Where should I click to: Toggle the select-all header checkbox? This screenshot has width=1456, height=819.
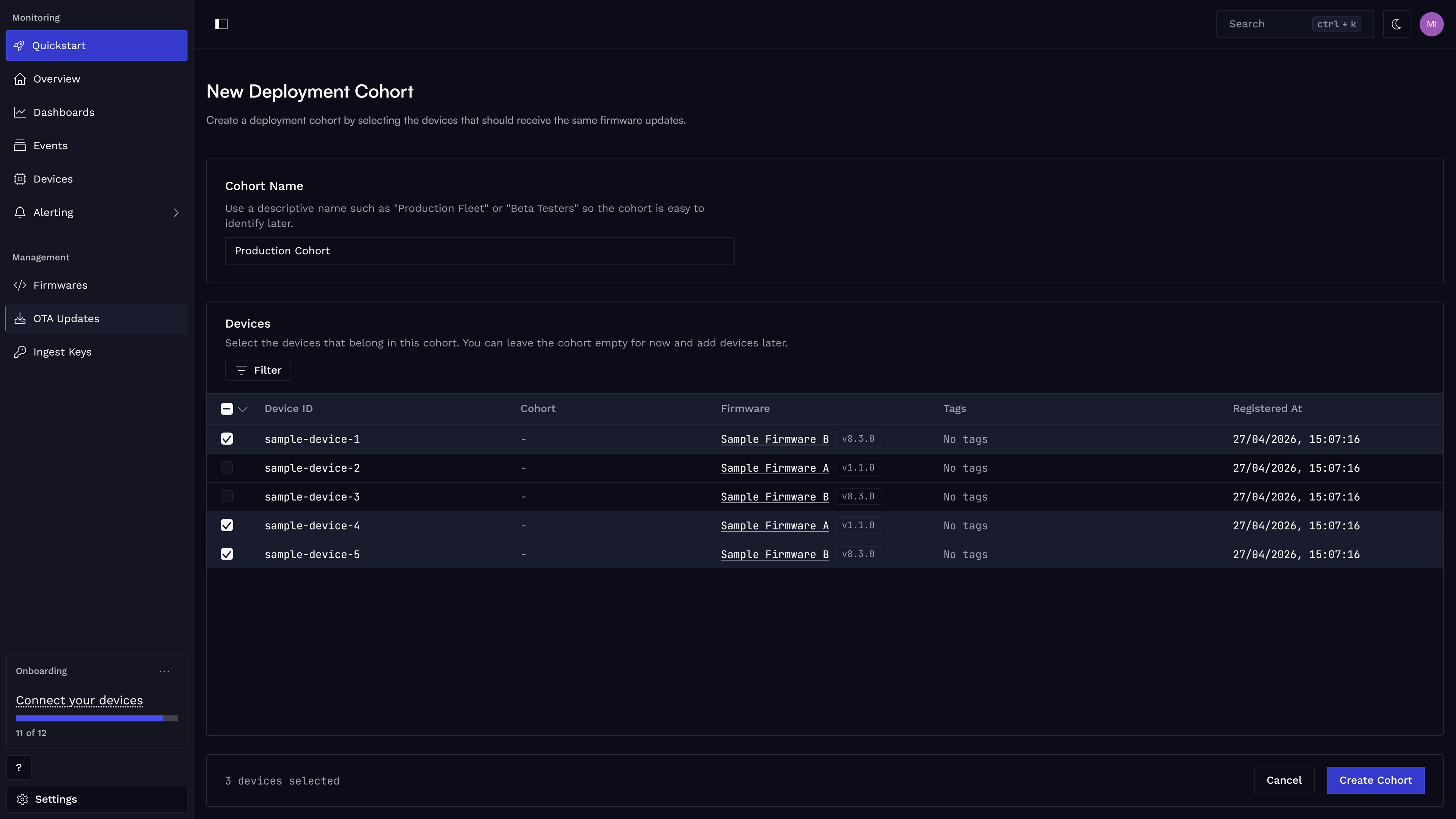[227, 409]
